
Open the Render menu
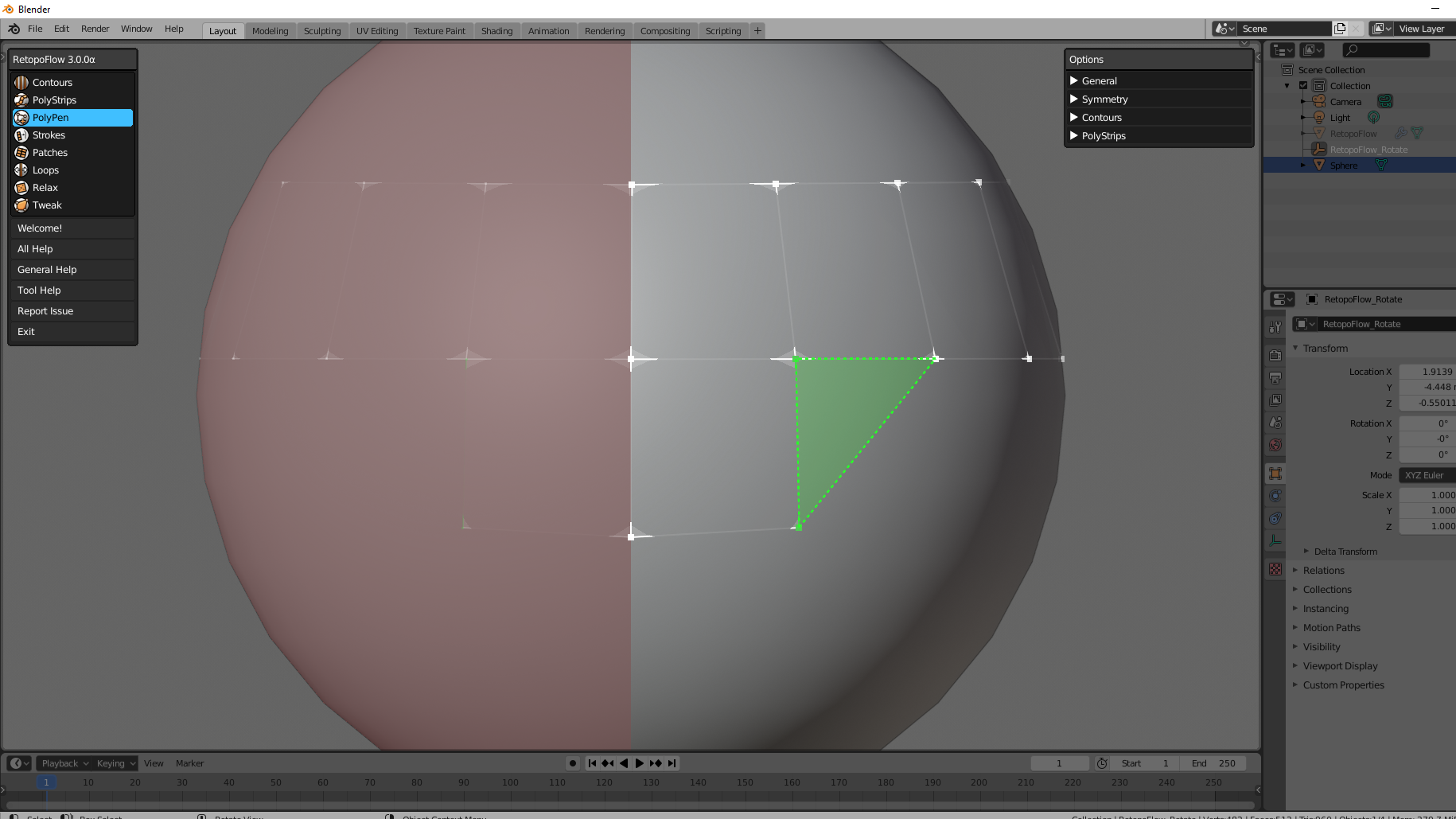pyautogui.click(x=95, y=29)
